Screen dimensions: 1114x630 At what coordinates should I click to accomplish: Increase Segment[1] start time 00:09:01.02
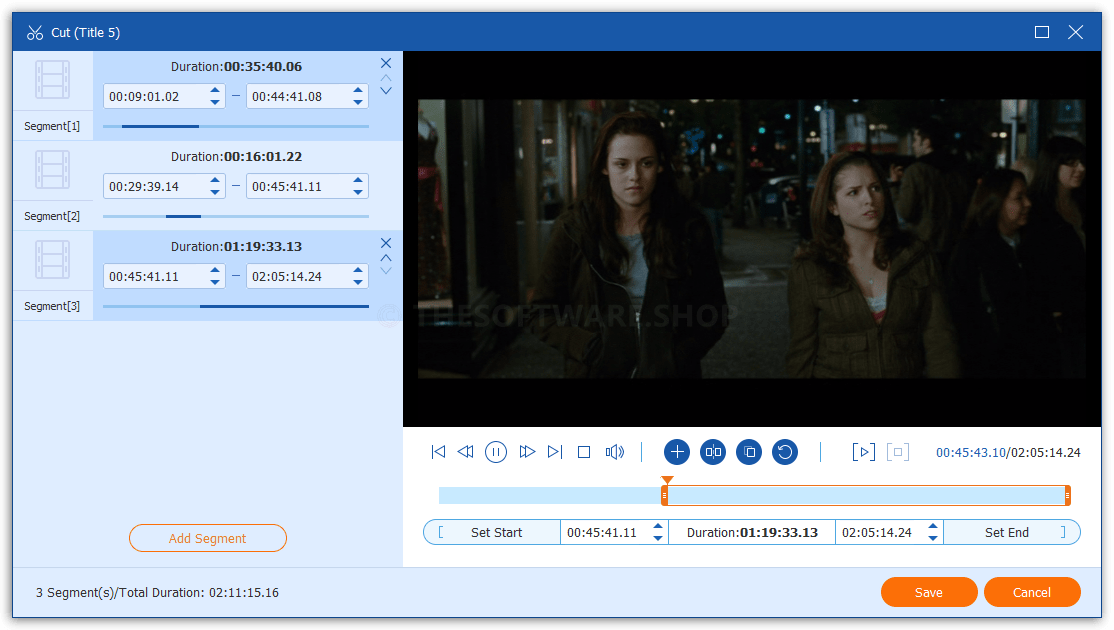[x=215, y=90]
